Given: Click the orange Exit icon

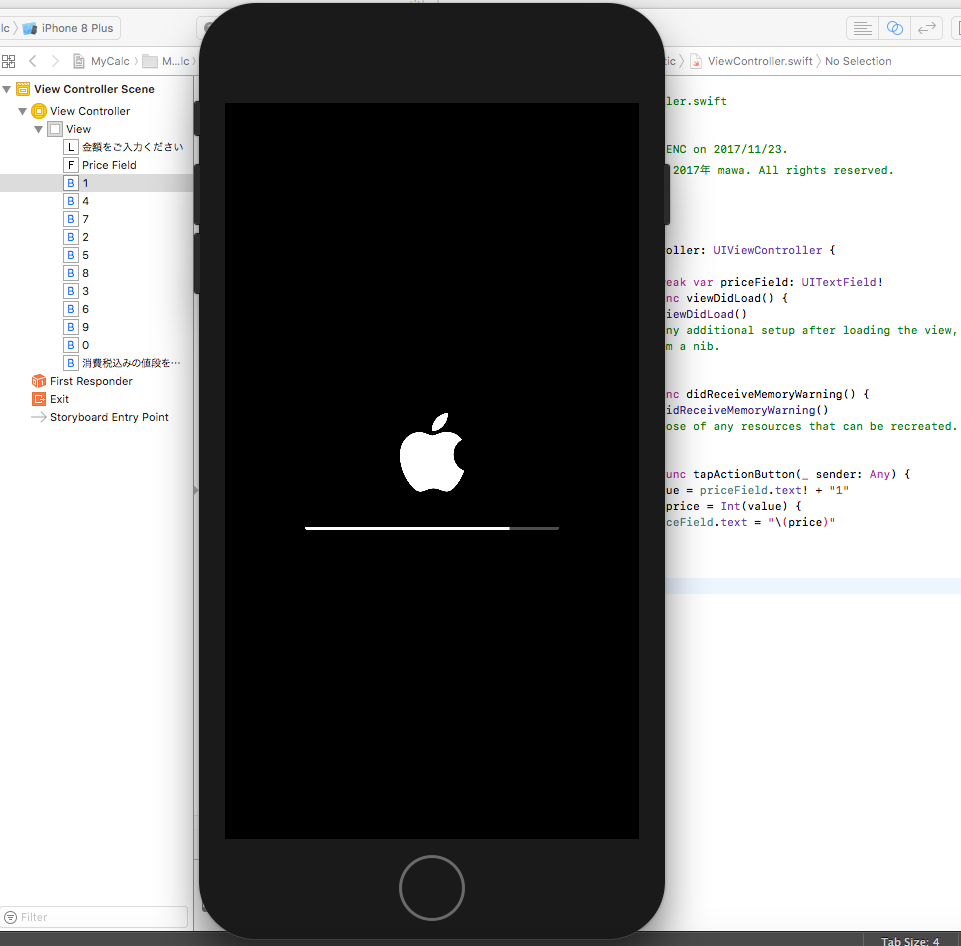Looking at the screenshot, I should pos(39,399).
